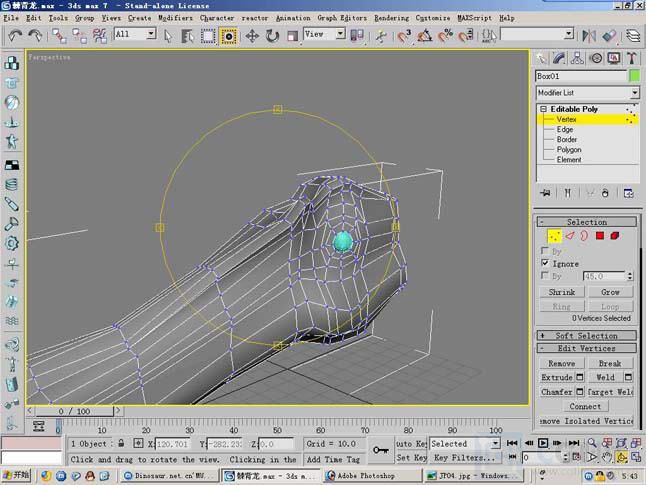Click the time slider at 0 / 100

(74, 411)
